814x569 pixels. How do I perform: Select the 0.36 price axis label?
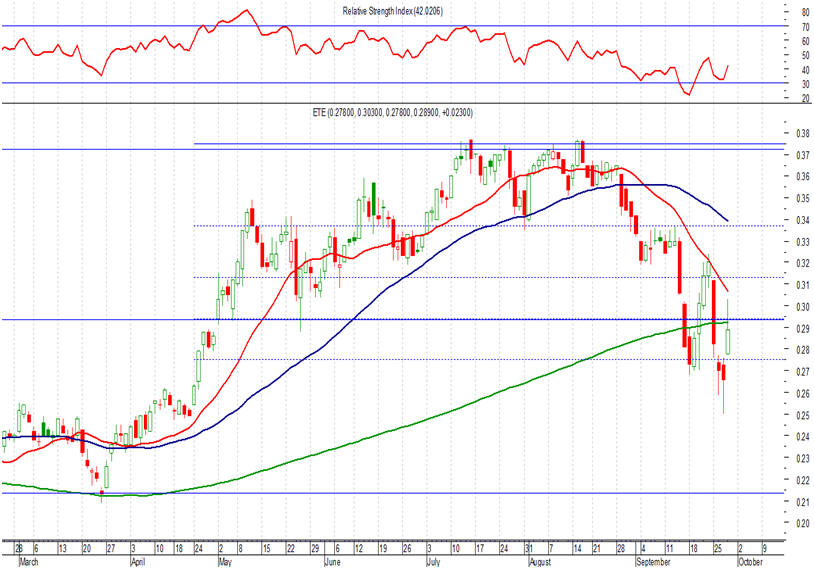pyautogui.click(x=803, y=177)
